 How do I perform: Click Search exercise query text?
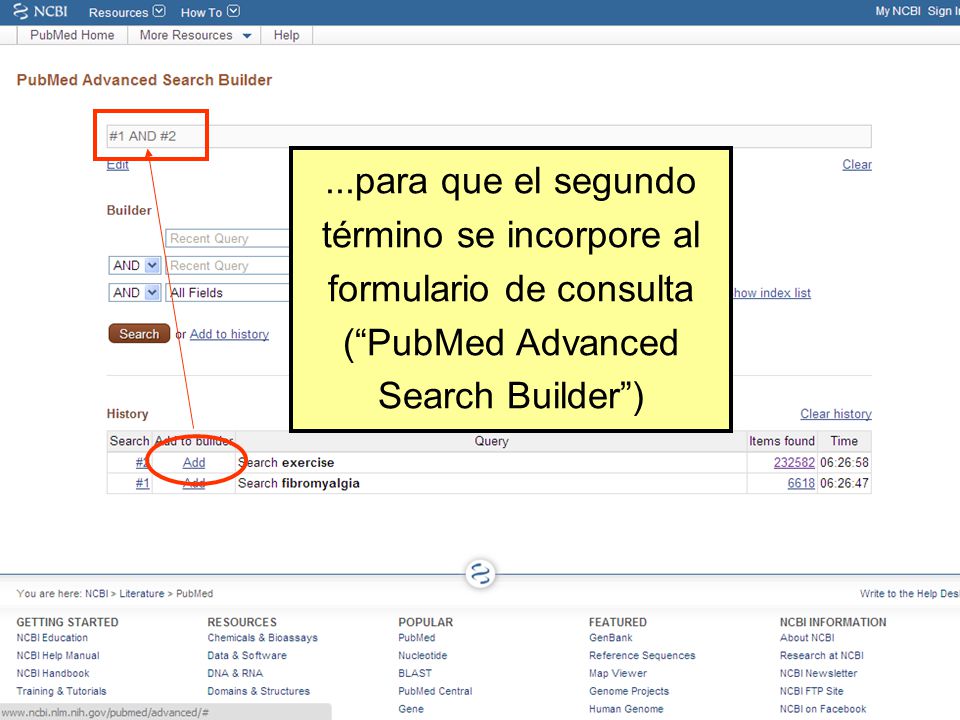286,462
